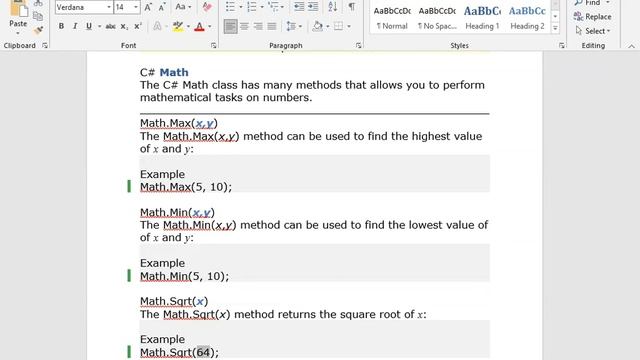Click the Multilevel List icon
This screenshot has width=640, height=360.
[x=273, y=7]
